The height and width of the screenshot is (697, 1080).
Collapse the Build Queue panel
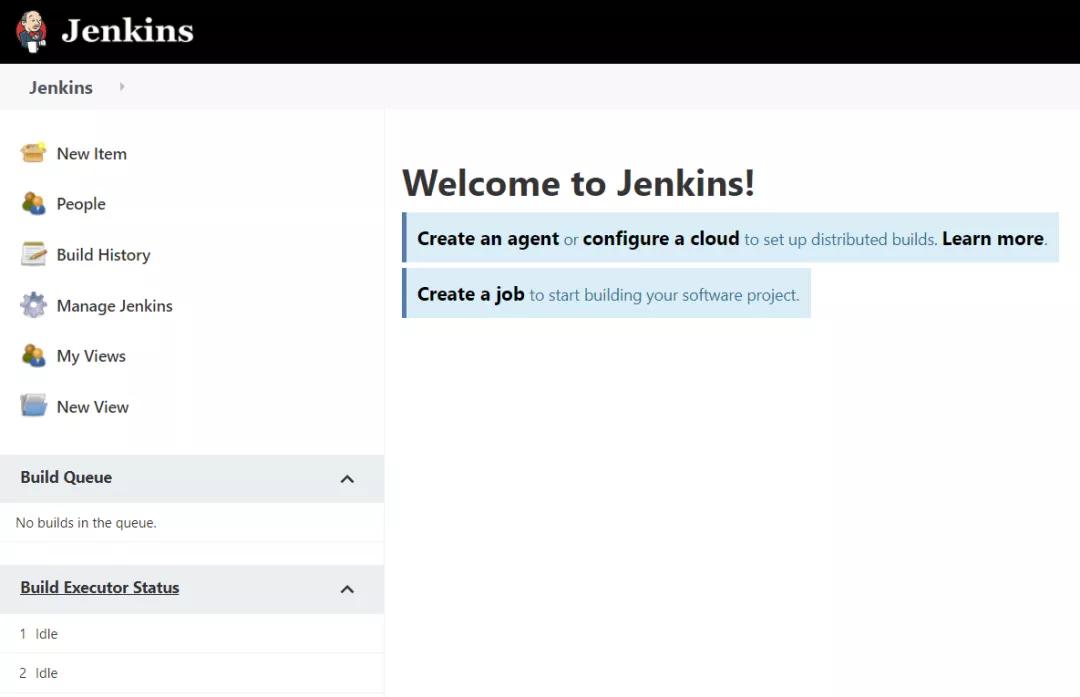(x=347, y=478)
